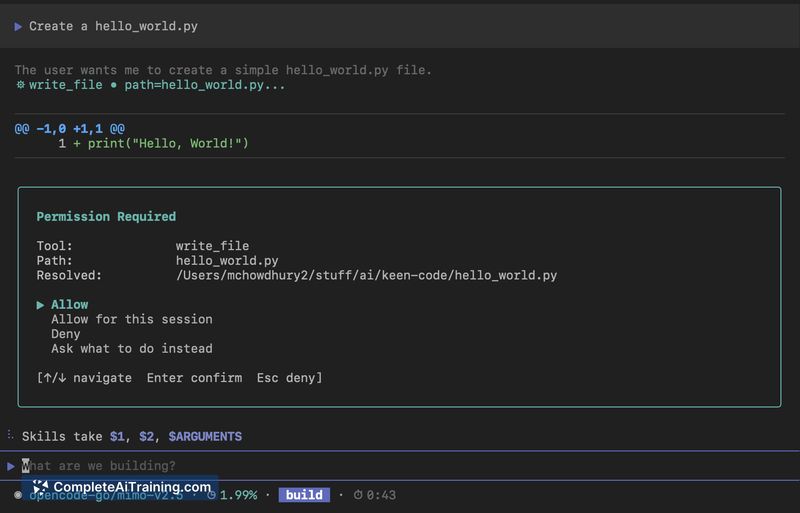Click the '$2' token in the tip
This screenshot has width=800, height=513.
[x=146, y=437]
